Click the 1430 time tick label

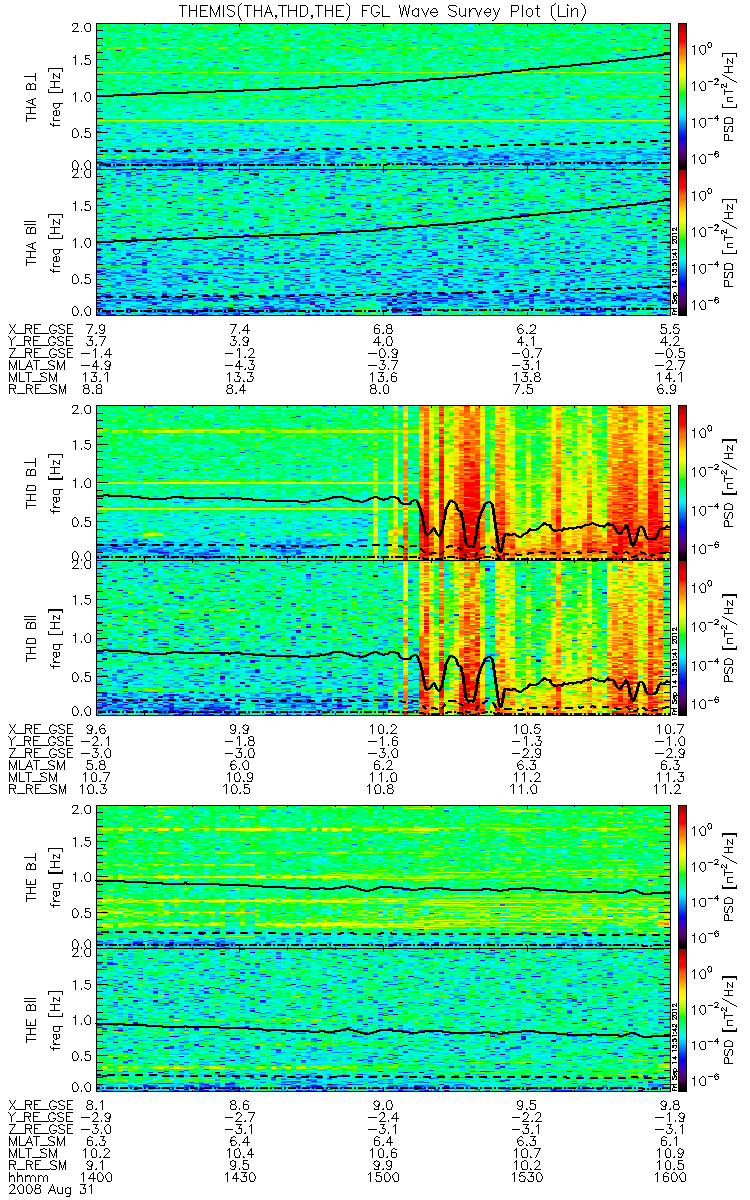coord(241,1178)
